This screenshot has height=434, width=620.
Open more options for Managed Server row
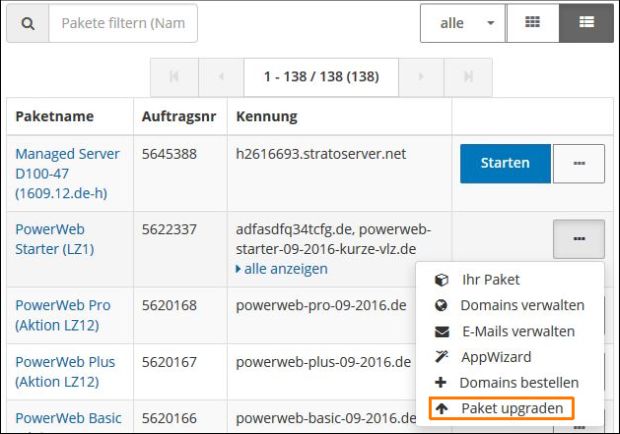(579, 163)
